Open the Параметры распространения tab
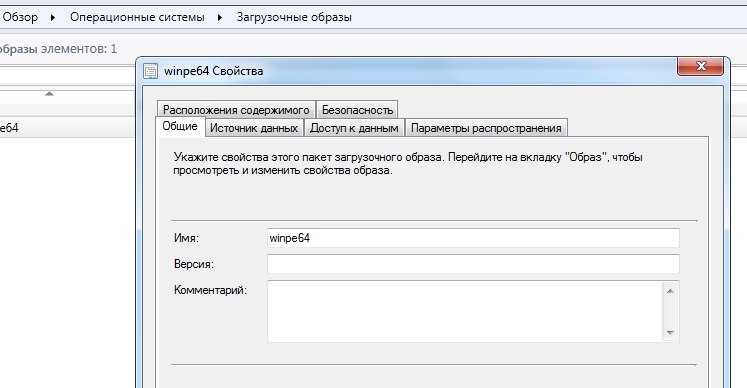This screenshot has height=388, width=747. 486,128
